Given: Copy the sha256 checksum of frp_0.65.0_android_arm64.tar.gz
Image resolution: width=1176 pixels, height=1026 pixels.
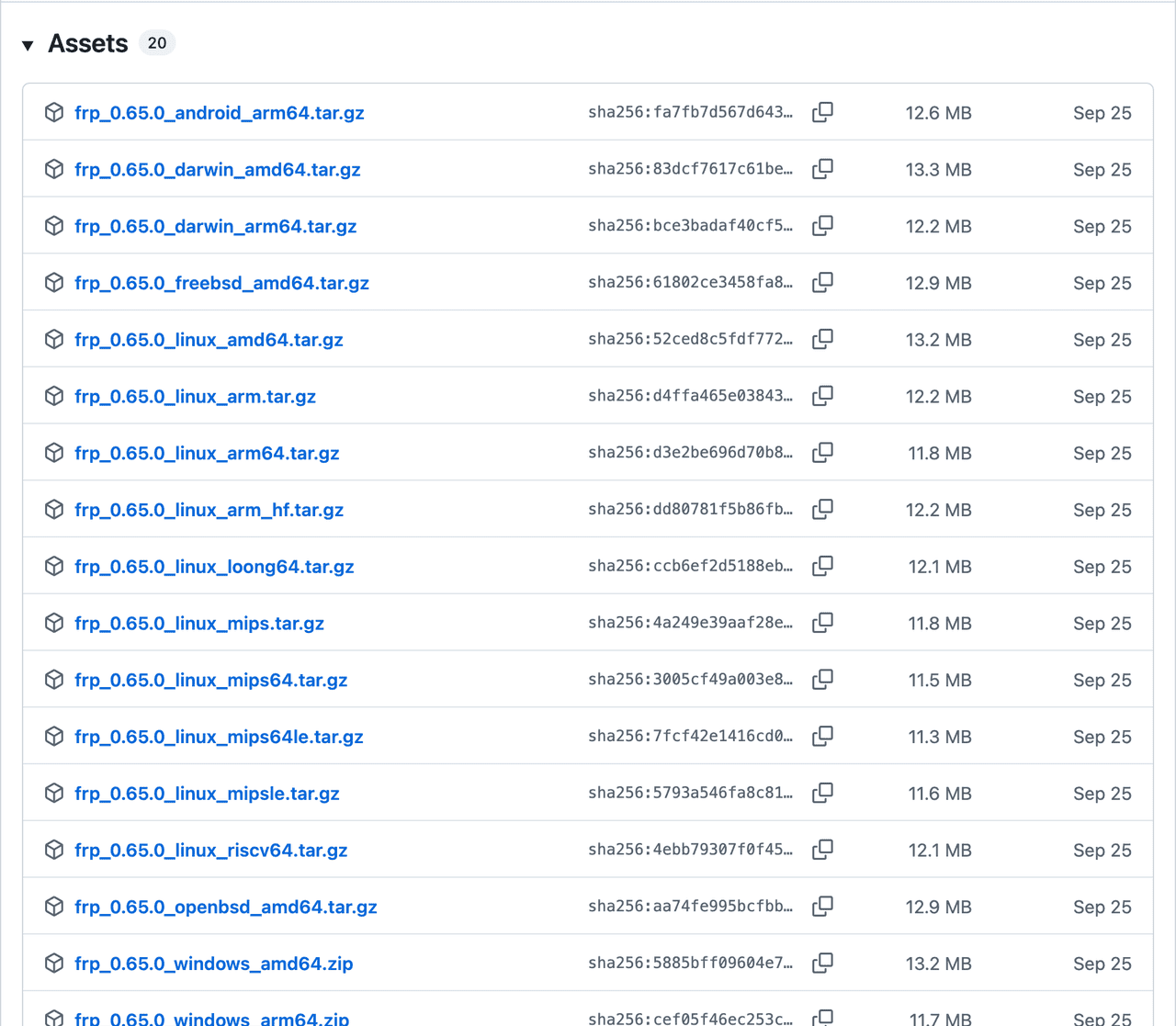Looking at the screenshot, I should point(822,112).
